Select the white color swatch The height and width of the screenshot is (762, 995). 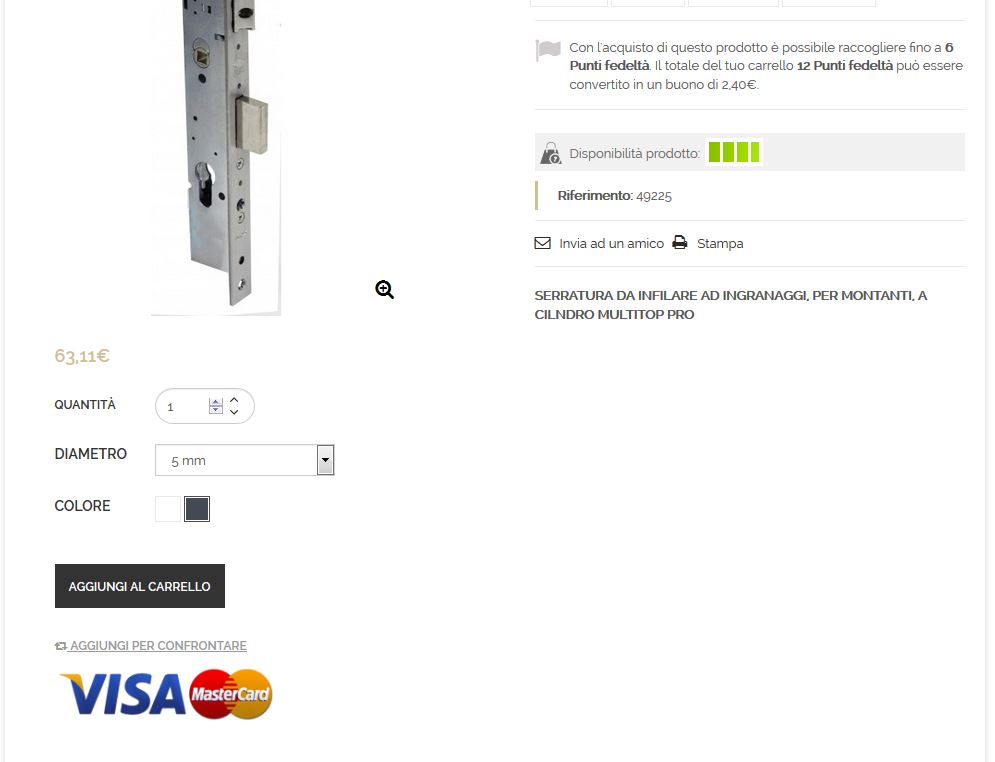(x=168, y=509)
